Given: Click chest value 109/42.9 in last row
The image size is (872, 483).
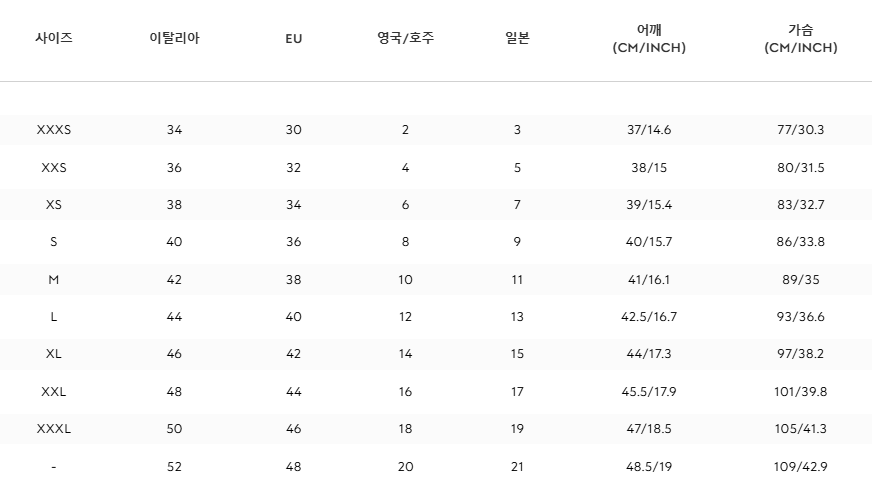Looking at the screenshot, I should [x=800, y=467].
